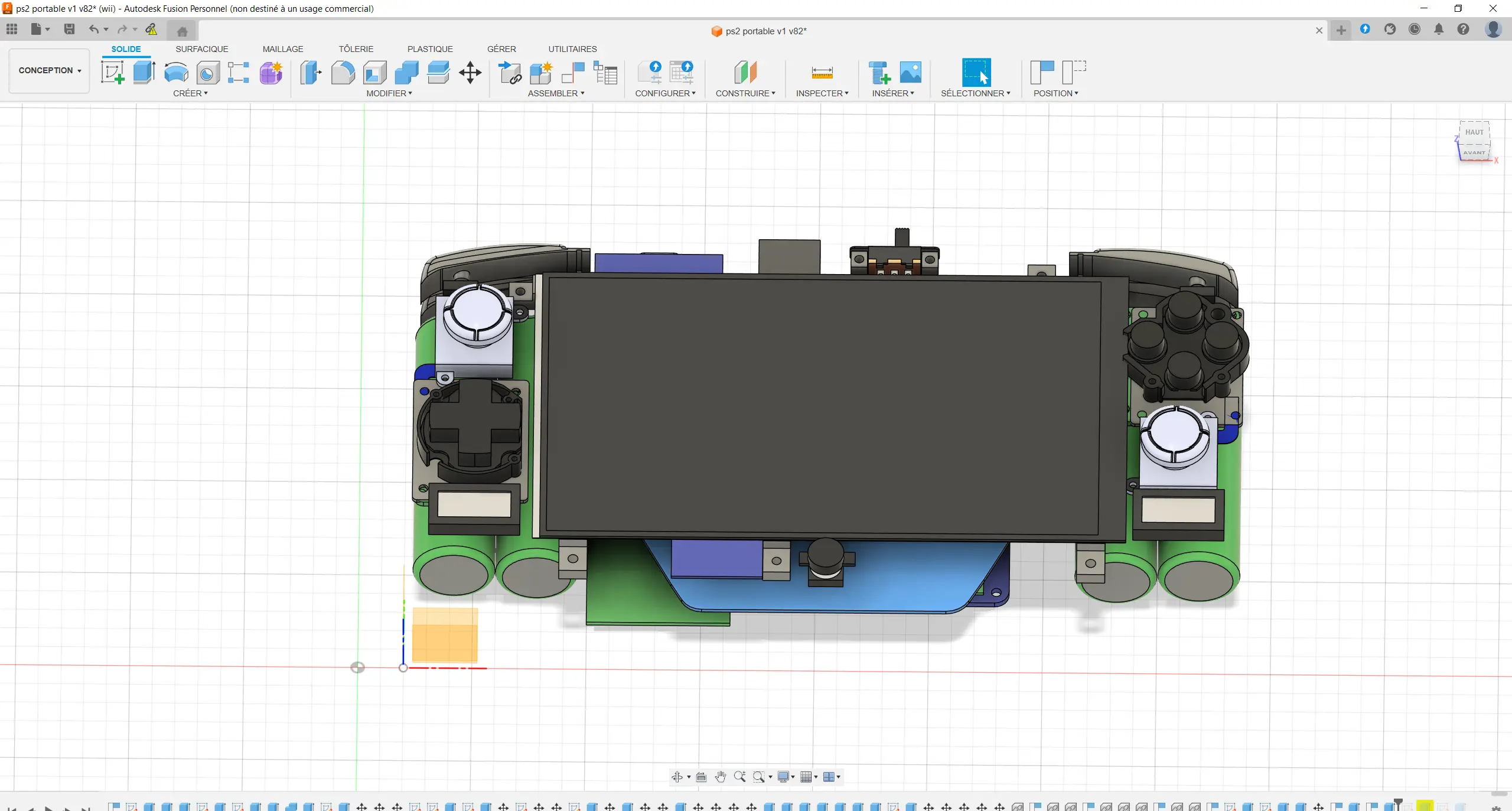The width and height of the screenshot is (1512, 811).
Task: Expand the CONSTRUIRE menu
Action: point(745,93)
